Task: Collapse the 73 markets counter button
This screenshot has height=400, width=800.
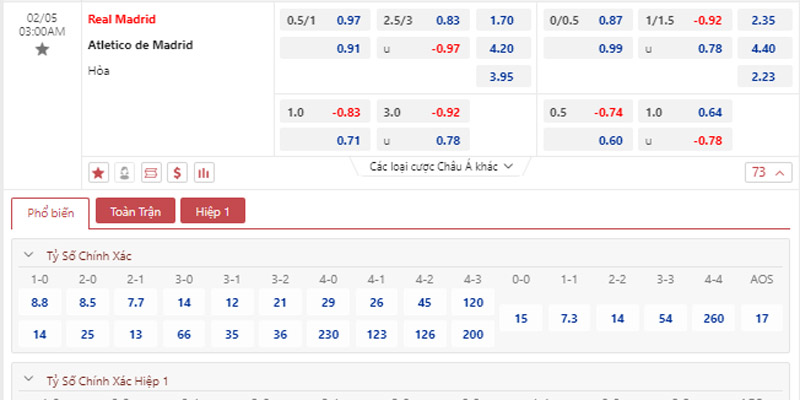Action: click(x=769, y=172)
